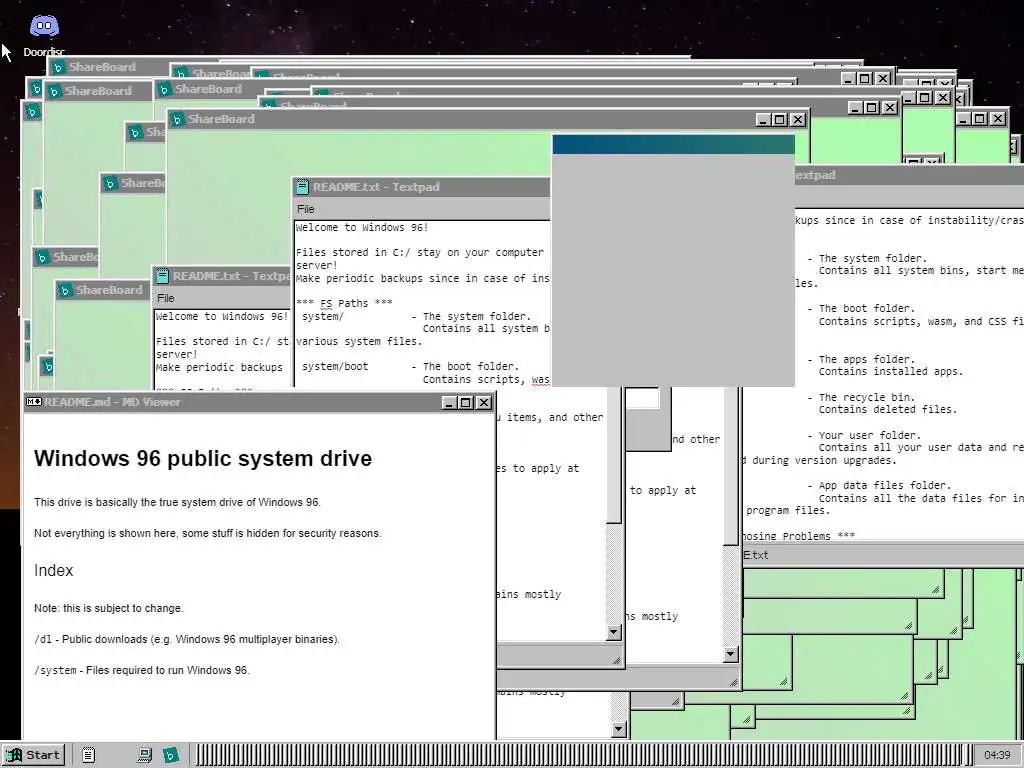Click '/system - Files required to run' line
This screenshot has height=768, width=1024.
pos(142,670)
